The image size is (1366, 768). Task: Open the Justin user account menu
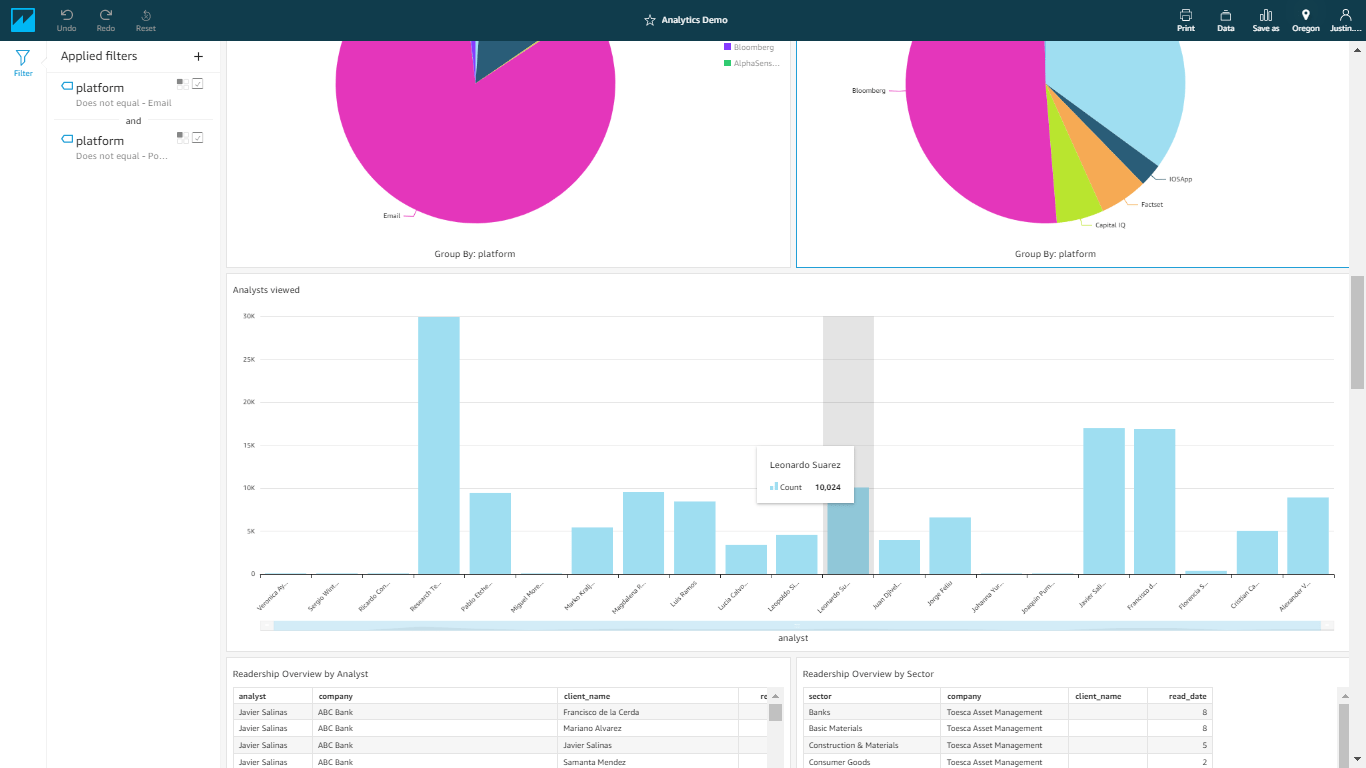(x=1344, y=20)
